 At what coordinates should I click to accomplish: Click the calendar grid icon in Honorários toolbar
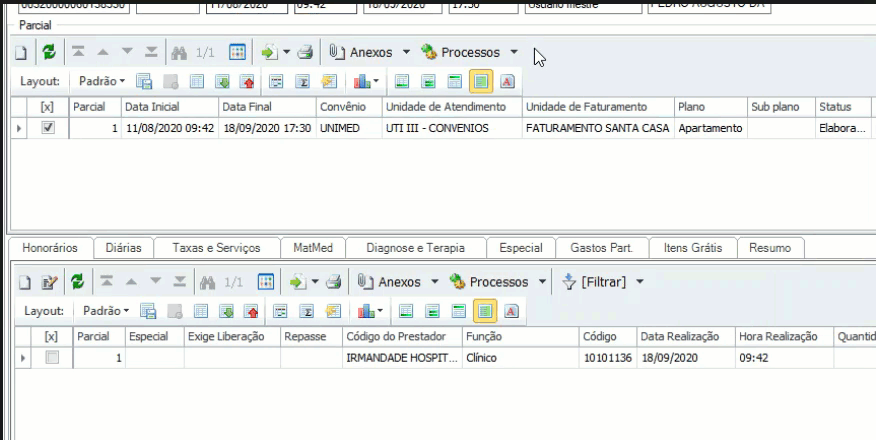(266, 282)
